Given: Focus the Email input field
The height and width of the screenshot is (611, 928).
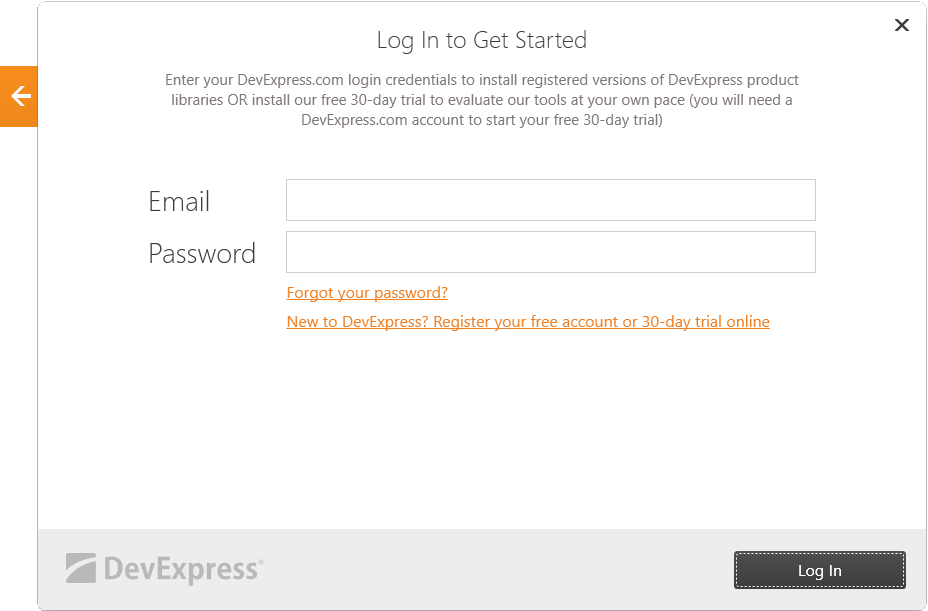Looking at the screenshot, I should coord(550,200).
